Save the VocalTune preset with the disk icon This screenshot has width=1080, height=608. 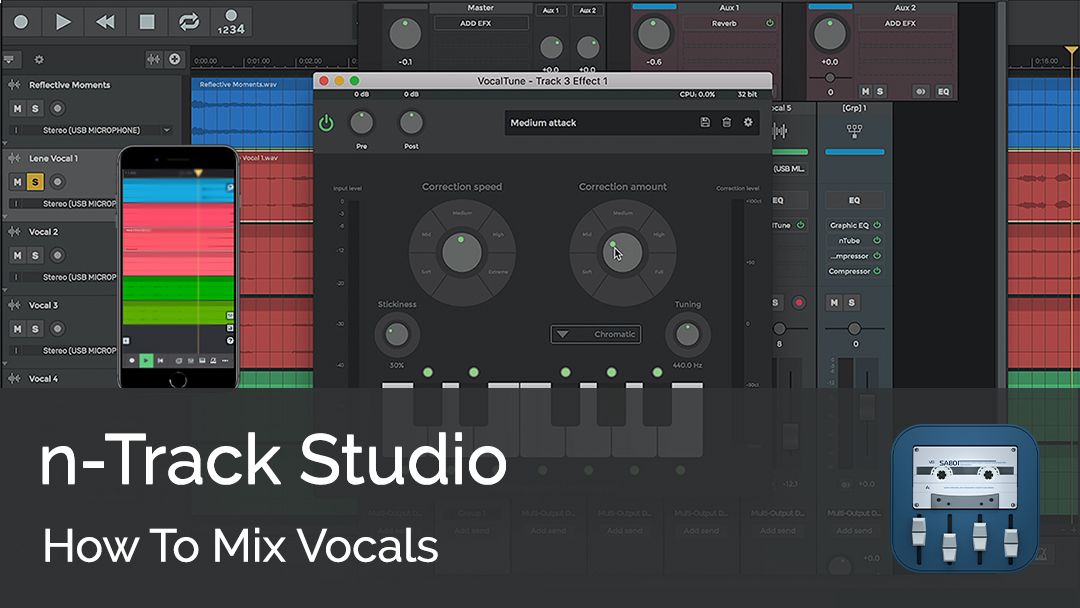(x=705, y=123)
